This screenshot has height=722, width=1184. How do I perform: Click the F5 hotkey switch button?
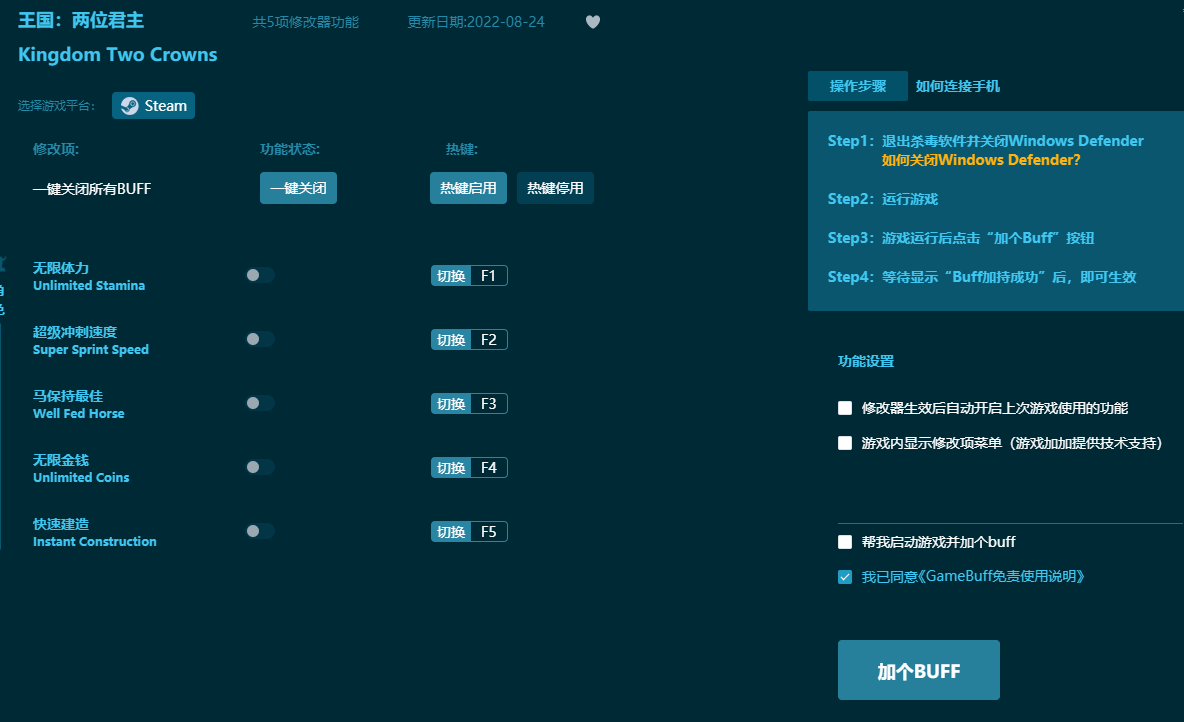(x=469, y=532)
